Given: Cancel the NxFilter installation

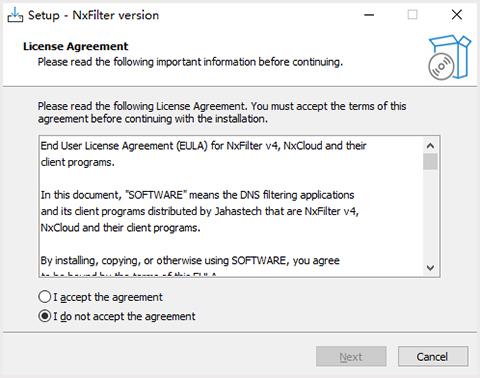Looking at the screenshot, I should (x=433, y=357).
